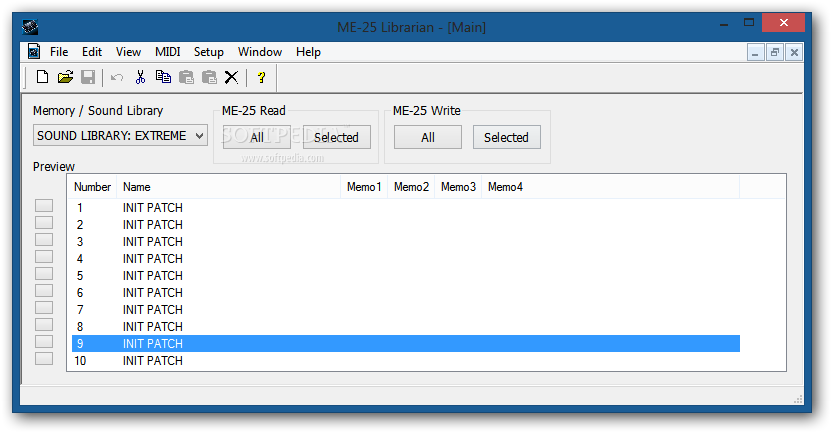832x433 pixels.
Task: Preview patch number 6
Action: (44, 291)
